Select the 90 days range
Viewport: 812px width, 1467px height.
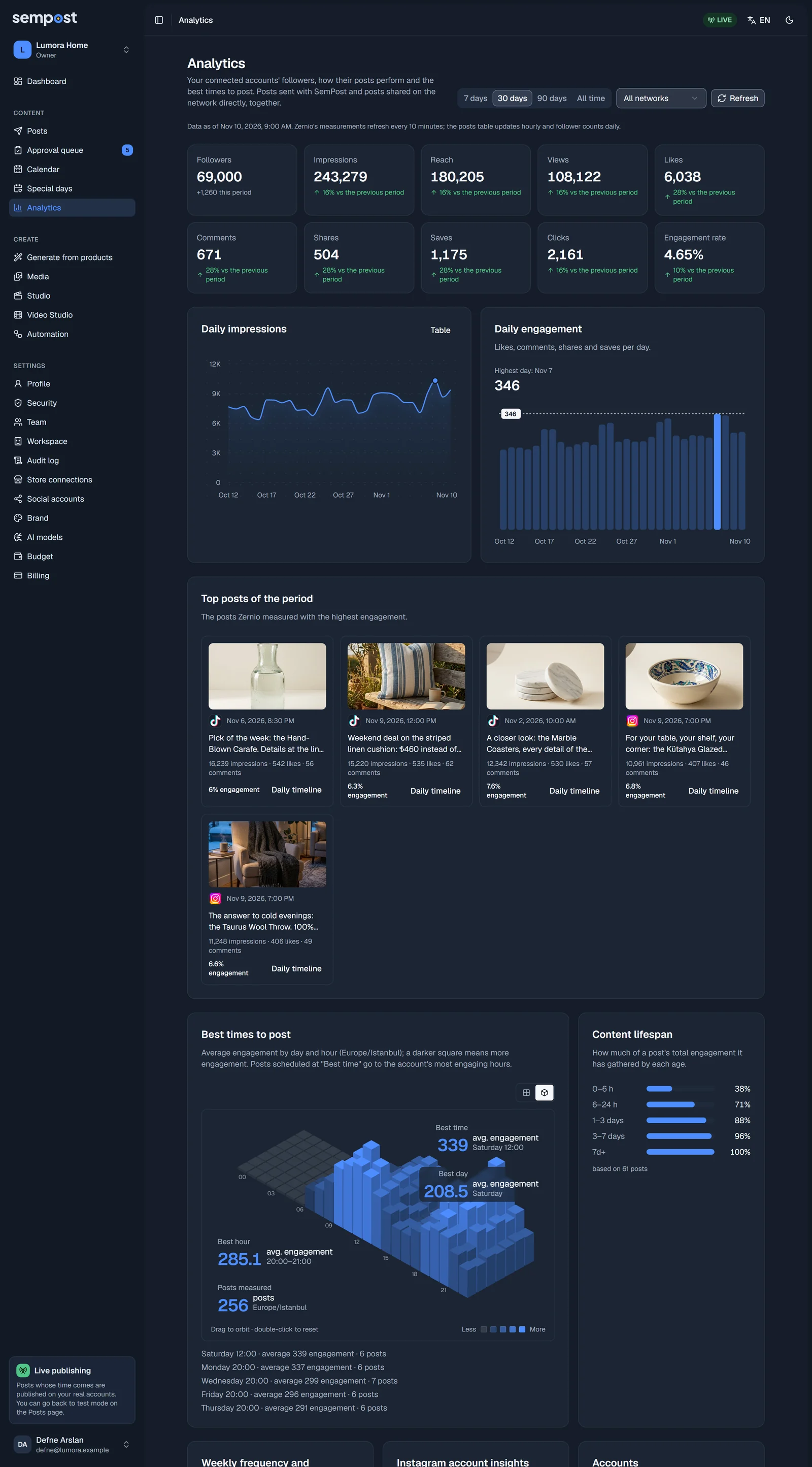(551, 99)
